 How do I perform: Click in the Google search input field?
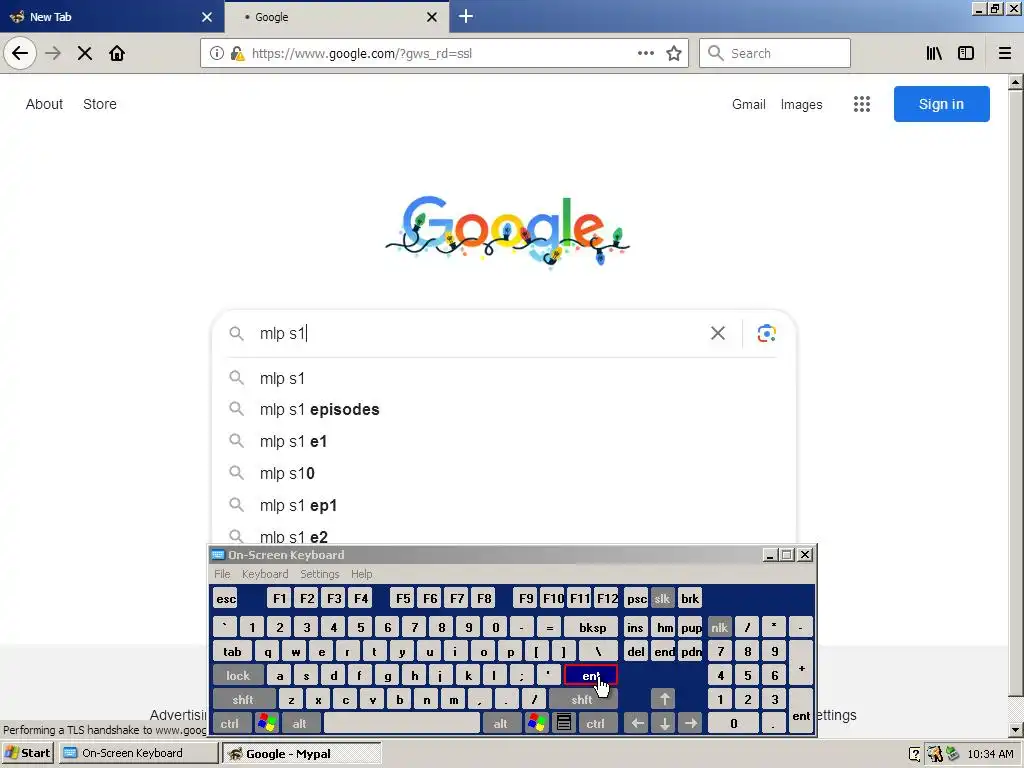[x=480, y=333]
